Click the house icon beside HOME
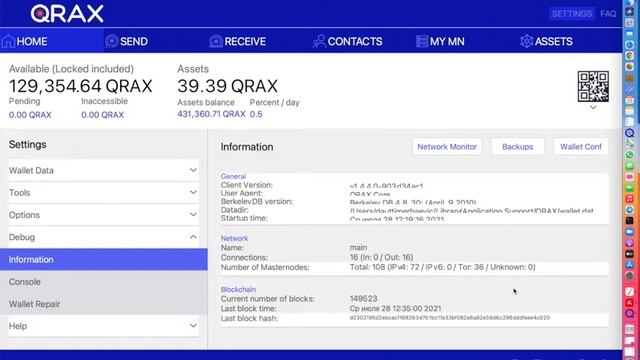Viewport: 640px width, 360px height. tap(8, 41)
